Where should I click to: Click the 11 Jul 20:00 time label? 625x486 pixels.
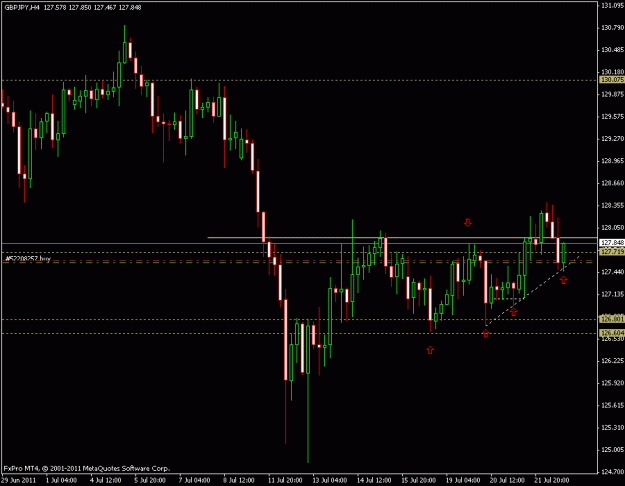[x=285, y=480]
